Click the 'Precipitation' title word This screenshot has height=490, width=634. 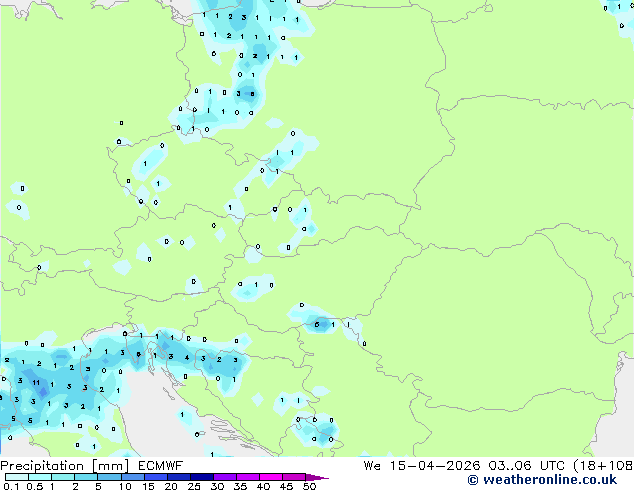pyautogui.click(x=42, y=466)
